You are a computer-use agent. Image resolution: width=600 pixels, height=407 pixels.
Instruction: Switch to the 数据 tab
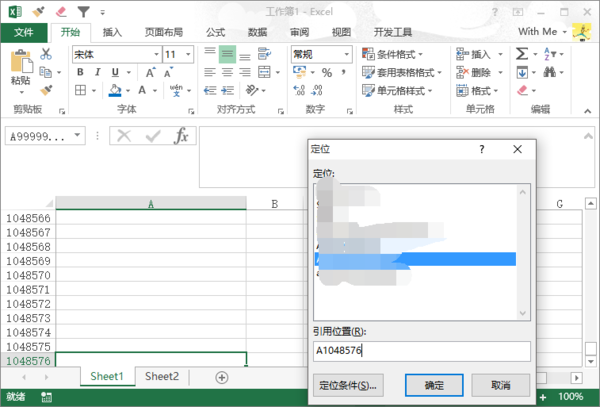pyautogui.click(x=257, y=33)
